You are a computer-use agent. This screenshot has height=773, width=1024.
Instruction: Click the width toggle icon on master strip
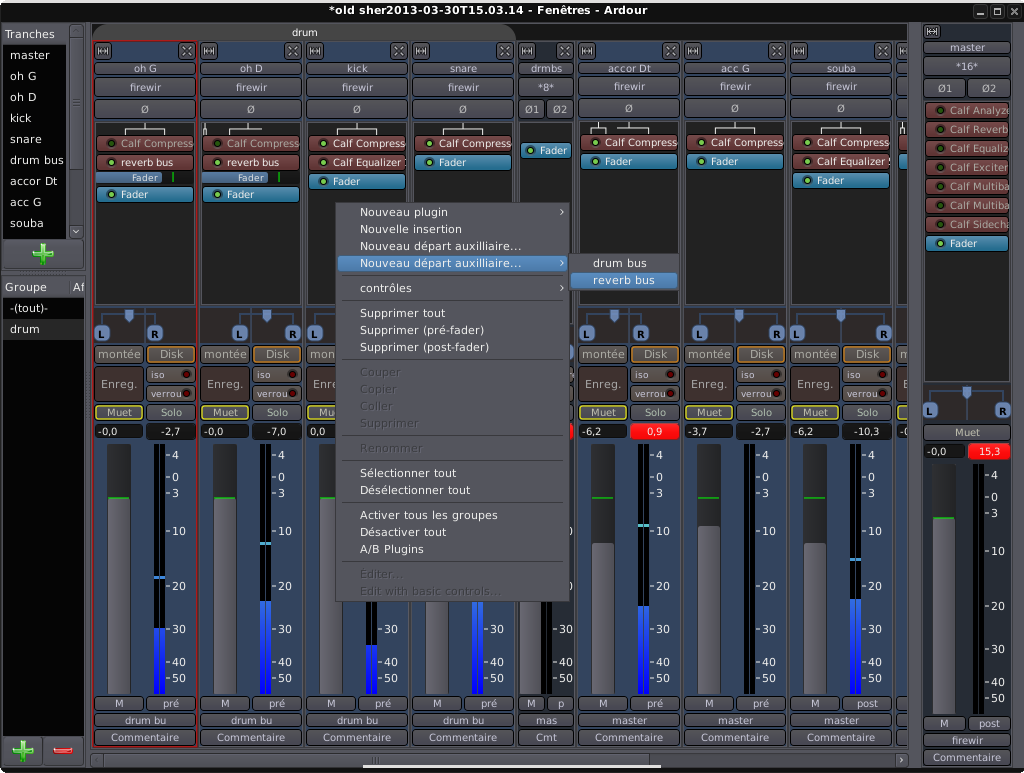coord(932,31)
